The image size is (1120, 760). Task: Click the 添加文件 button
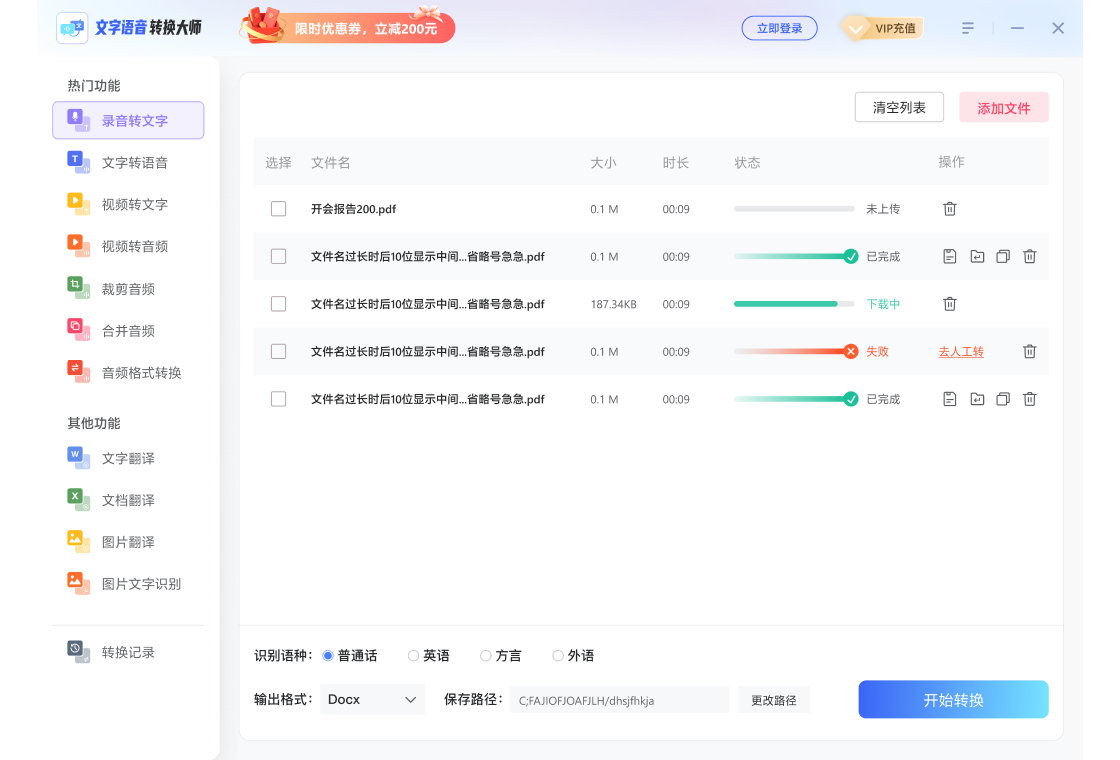1003,108
